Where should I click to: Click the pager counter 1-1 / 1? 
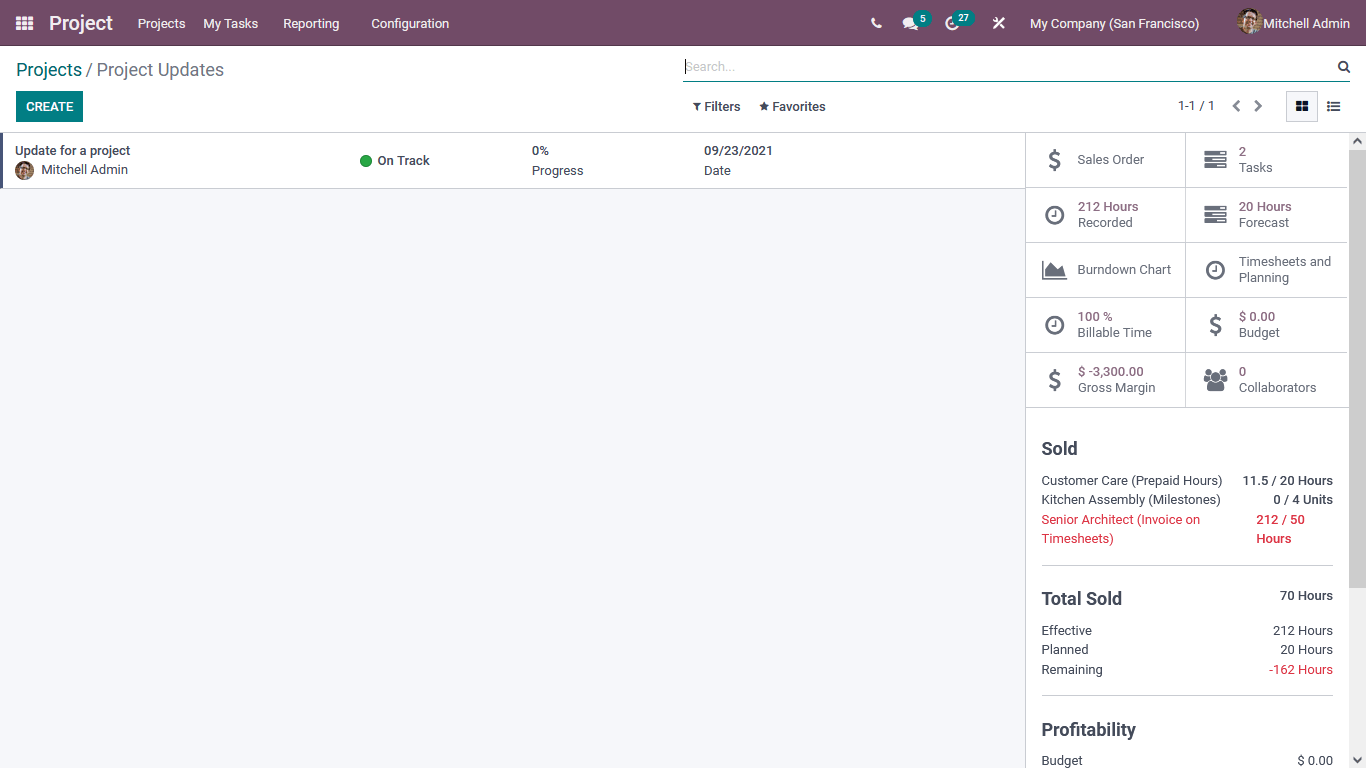click(x=1196, y=106)
